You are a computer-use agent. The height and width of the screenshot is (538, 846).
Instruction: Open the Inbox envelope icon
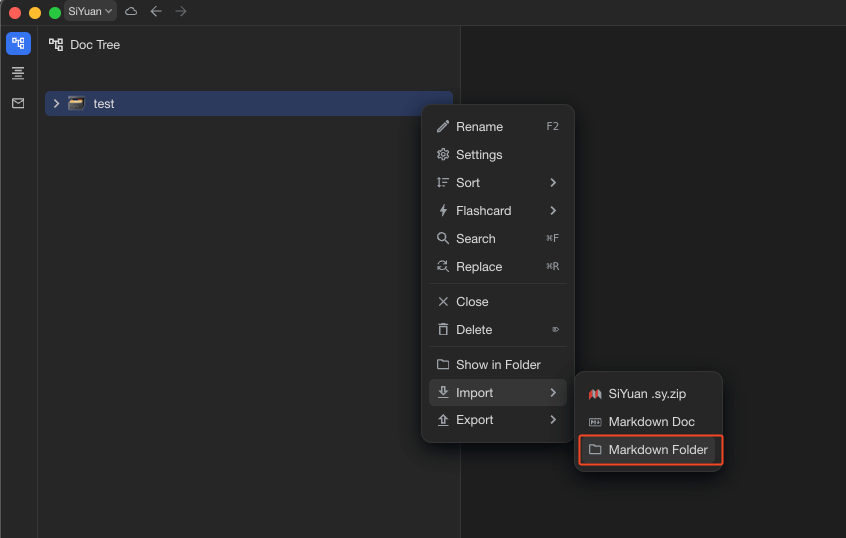pyautogui.click(x=18, y=103)
